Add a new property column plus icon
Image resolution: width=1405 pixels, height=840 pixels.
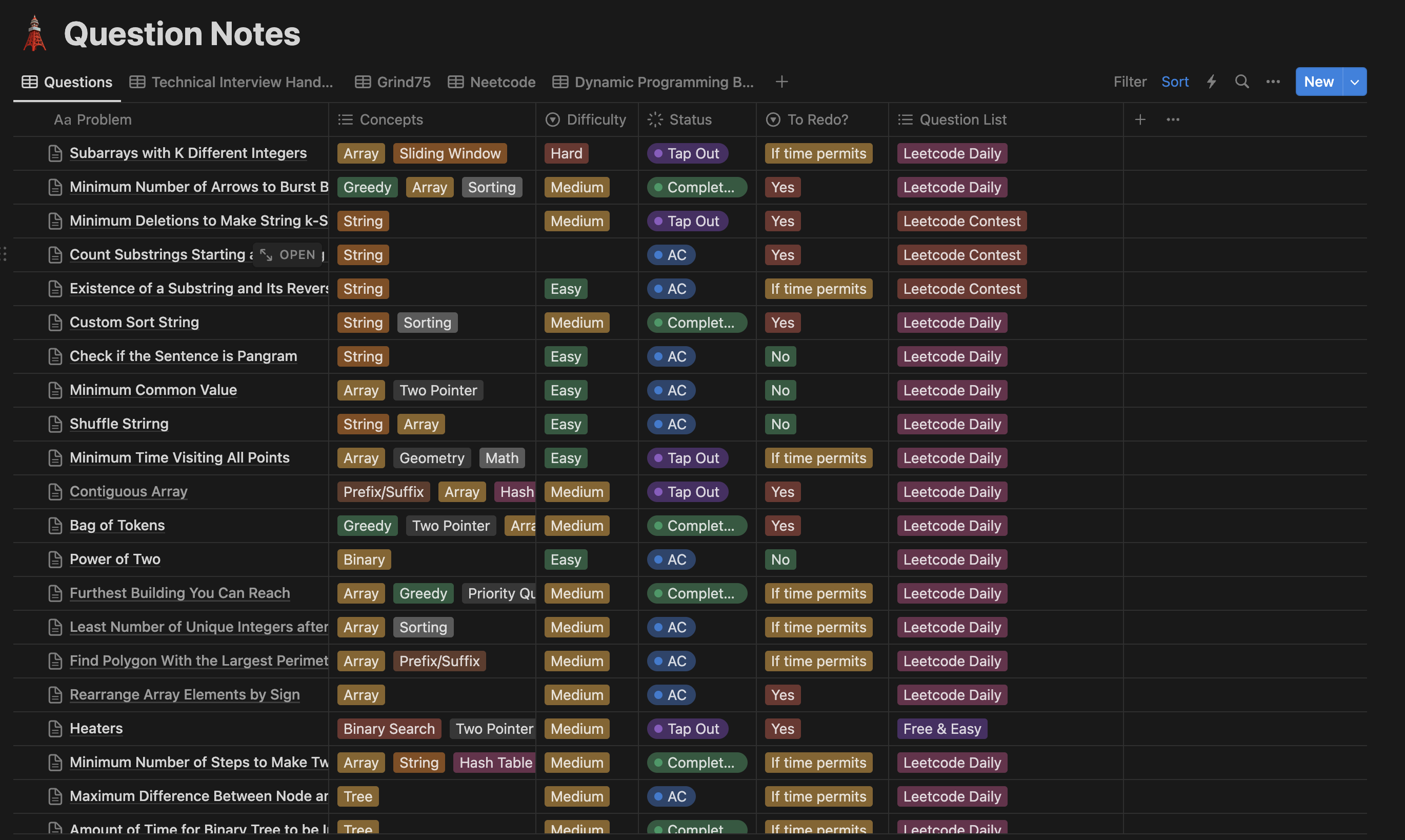pos(1140,119)
